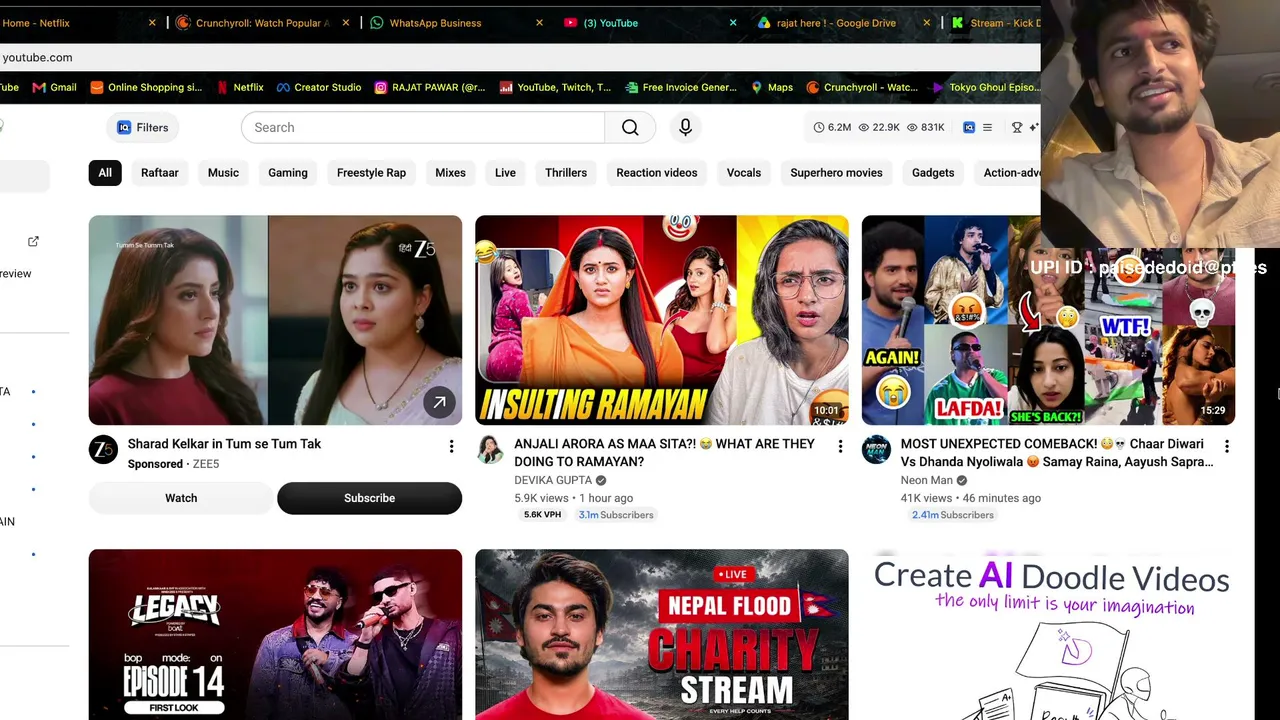The width and height of the screenshot is (1280, 720).
Task: Close the YouTube browser tab
Action: pos(732,23)
